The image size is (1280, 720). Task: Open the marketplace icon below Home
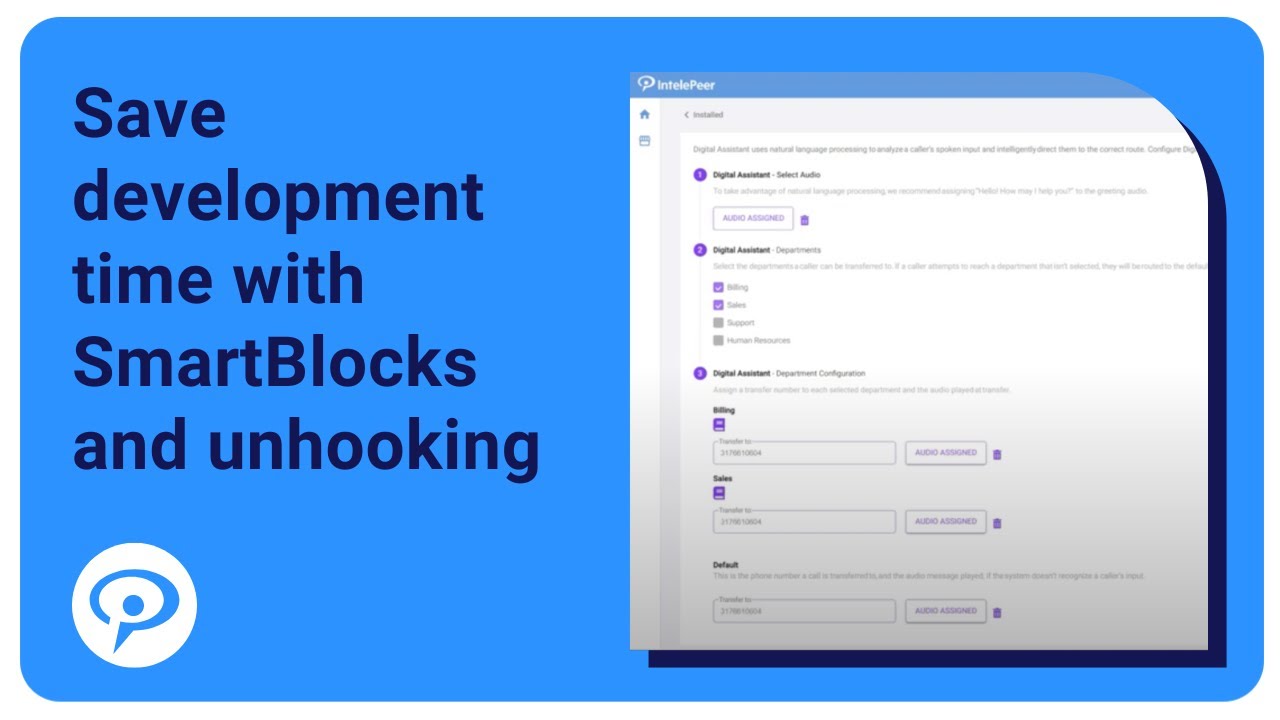pyautogui.click(x=644, y=141)
